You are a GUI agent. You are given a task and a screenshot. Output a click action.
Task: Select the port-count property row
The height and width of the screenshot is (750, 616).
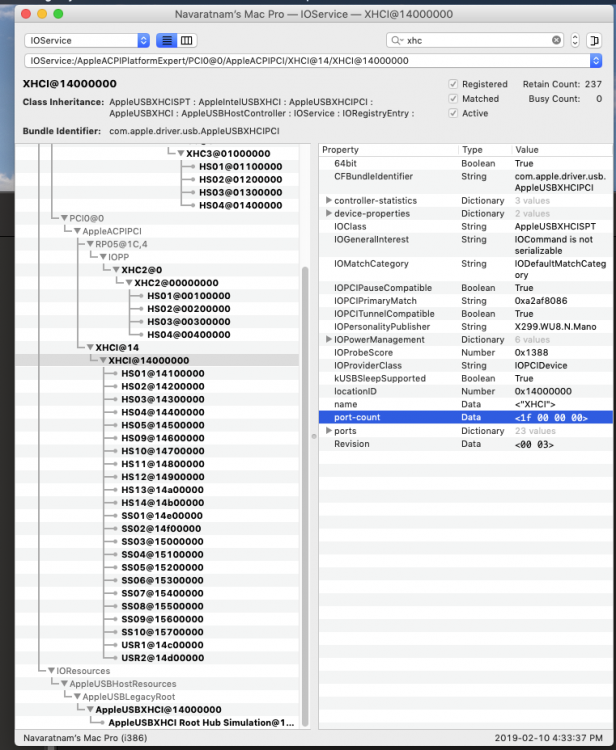pos(465,417)
